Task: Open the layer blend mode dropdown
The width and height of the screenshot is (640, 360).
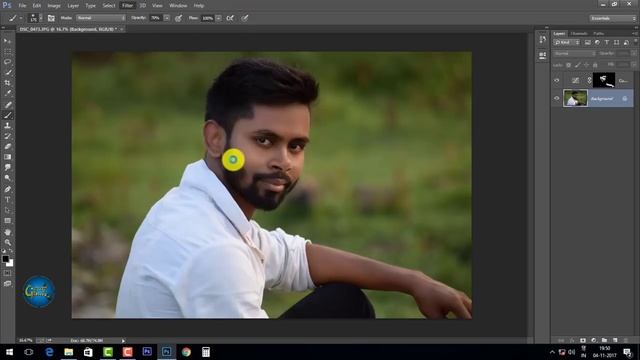Action: [574, 53]
